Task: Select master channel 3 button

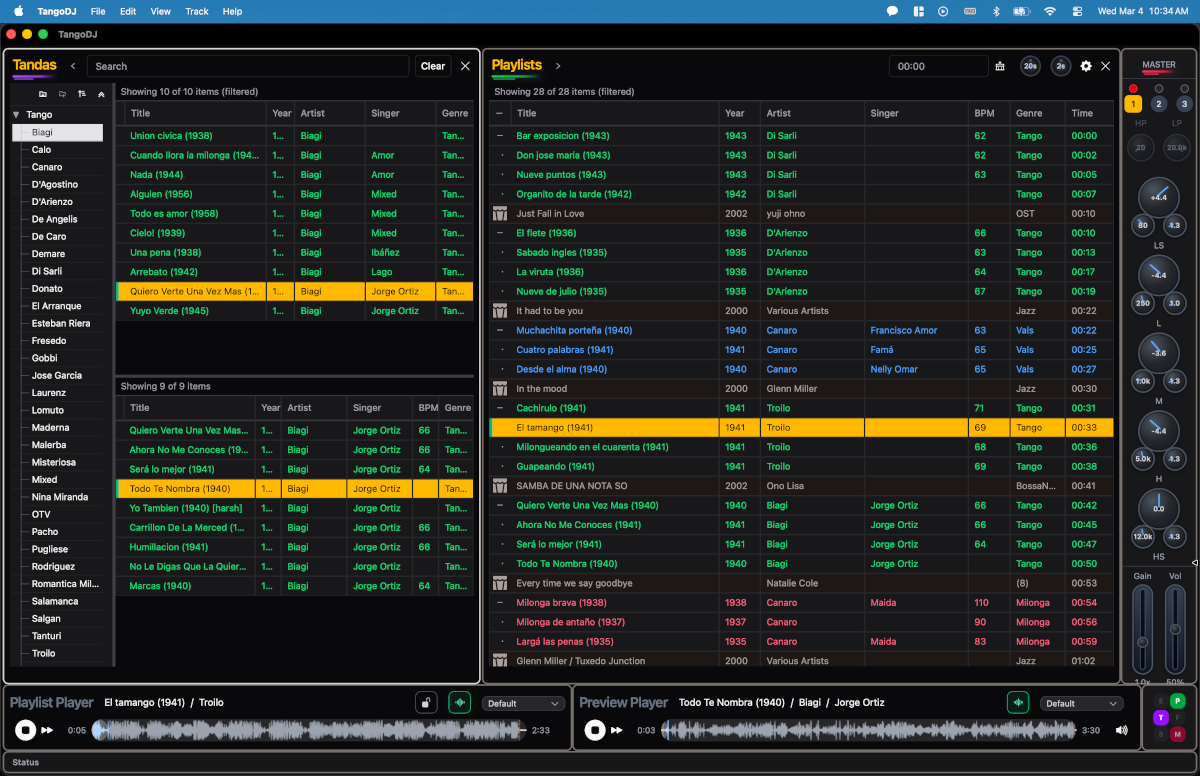Action: (1184, 104)
